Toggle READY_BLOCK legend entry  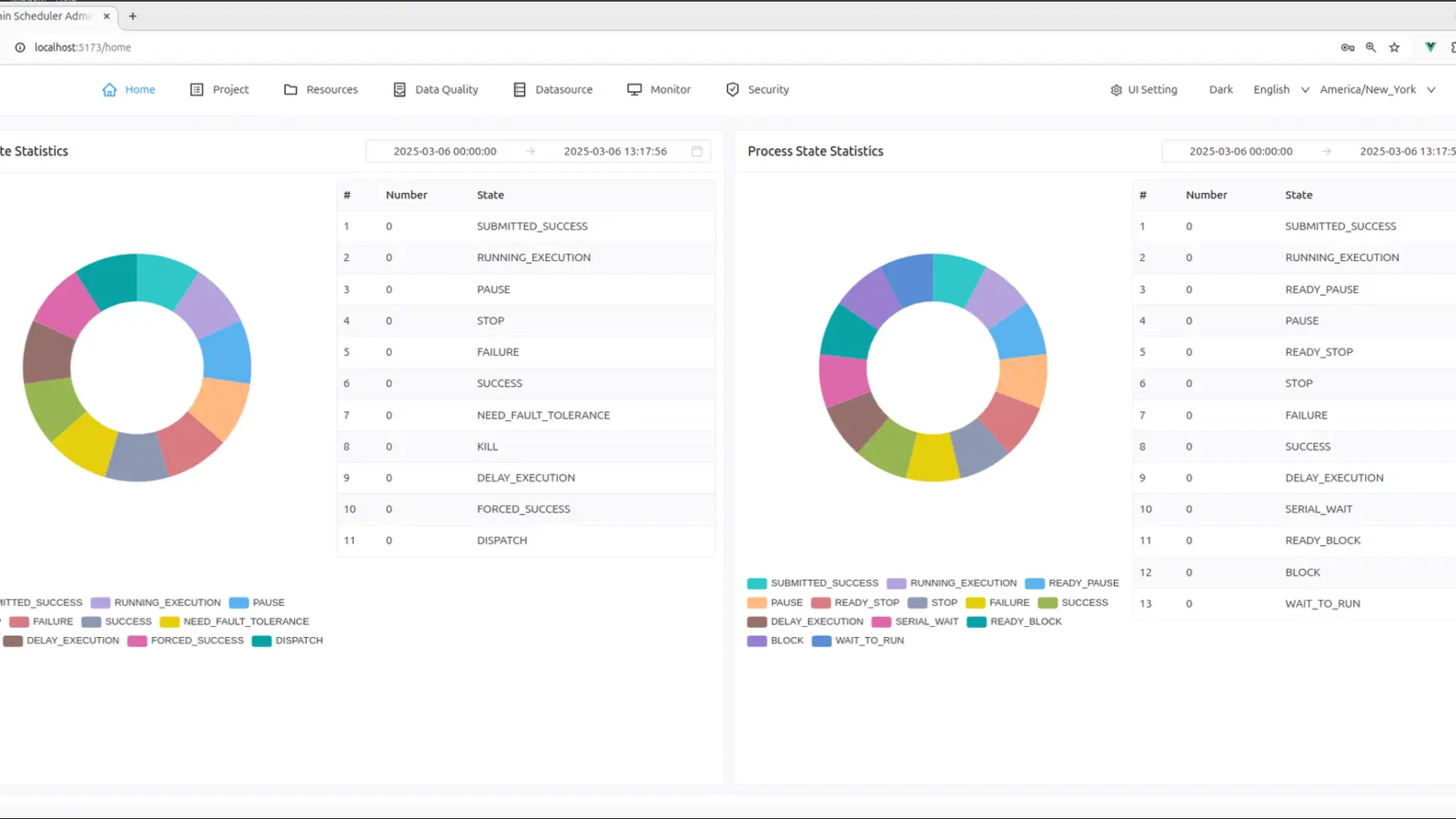[x=1014, y=622]
